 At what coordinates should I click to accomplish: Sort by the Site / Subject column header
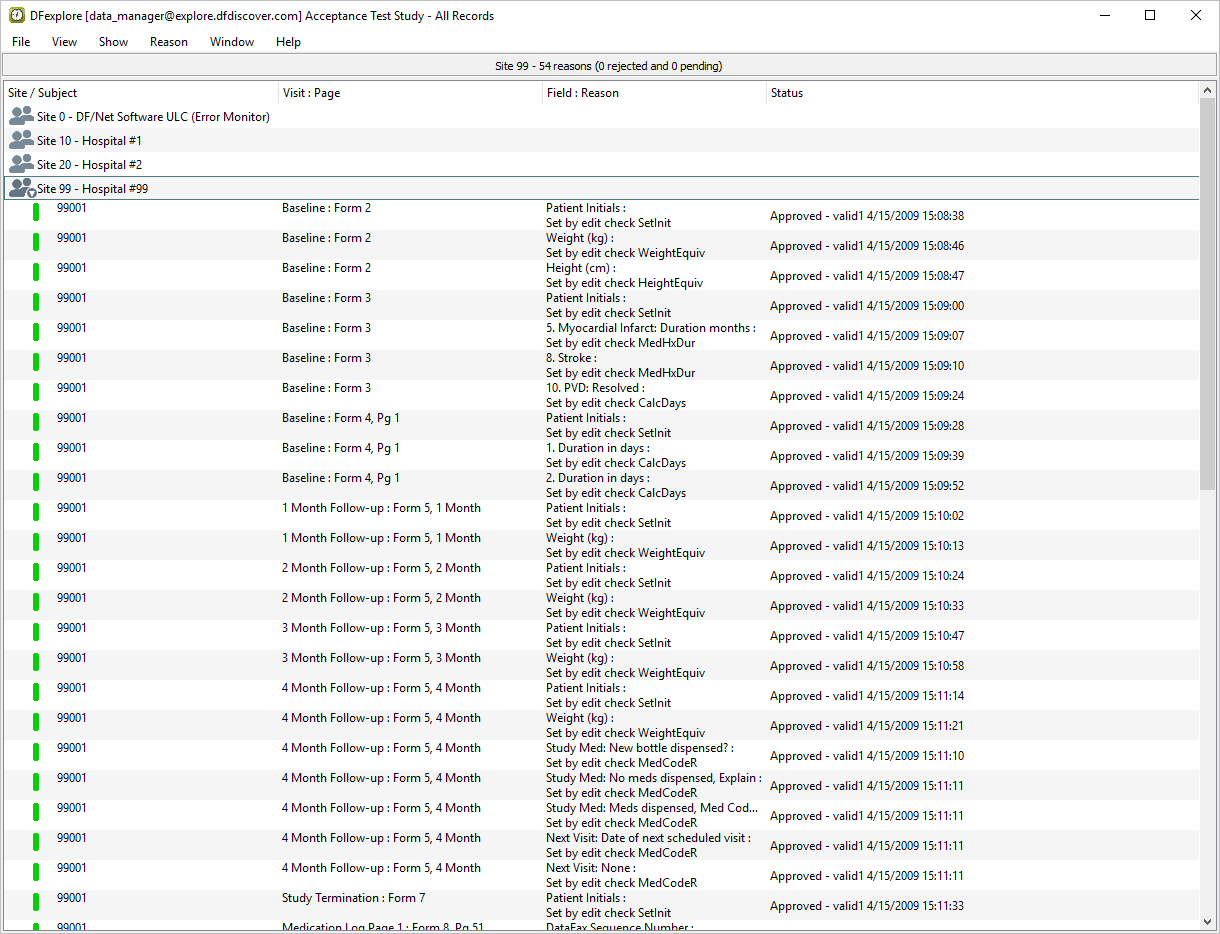point(43,93)
